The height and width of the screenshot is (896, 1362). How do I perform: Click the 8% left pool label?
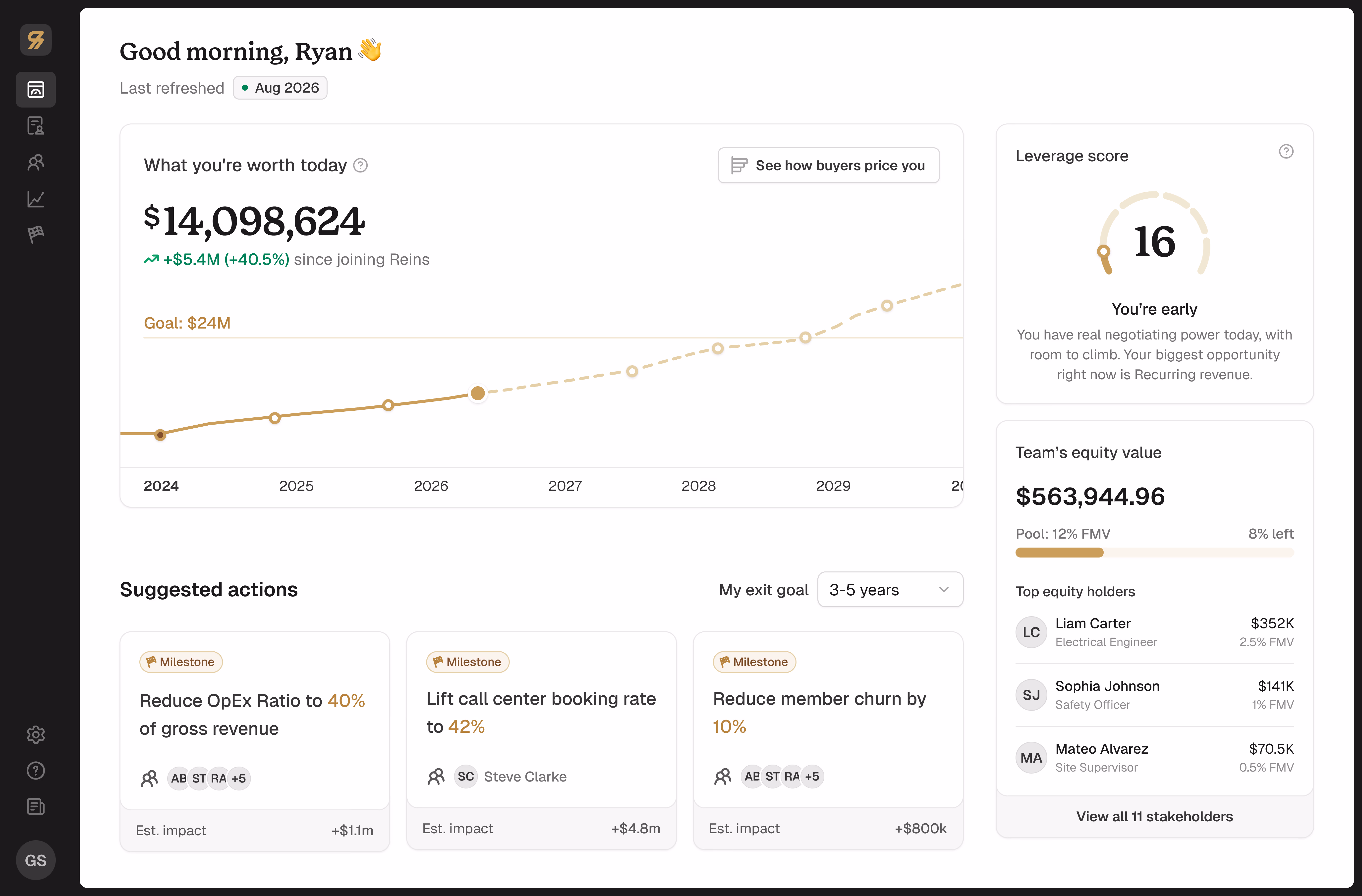pyautogui.click(x=1270, y=534)
